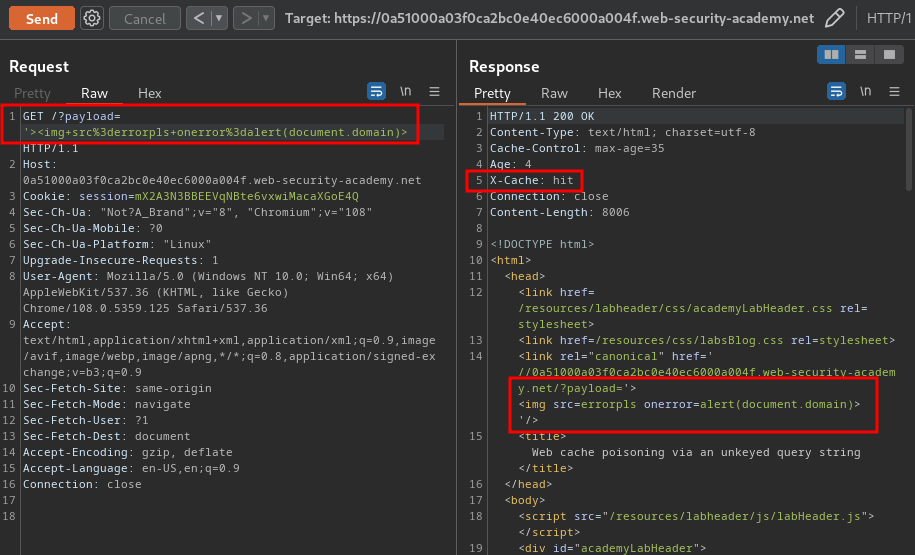The width and height of the screenshot is (915, 555).
Task: Go forward to next request arrow
Action: click(246, 19)
